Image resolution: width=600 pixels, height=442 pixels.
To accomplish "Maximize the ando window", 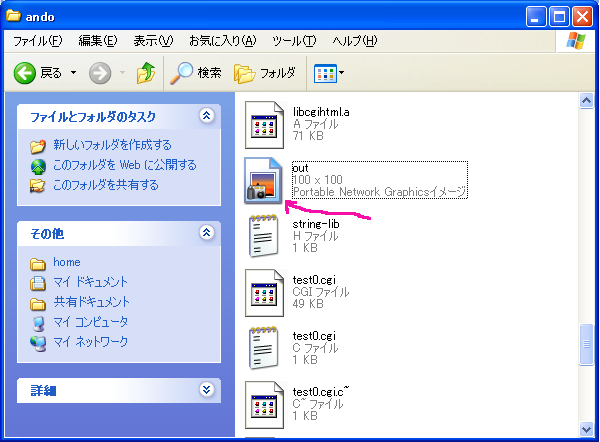I will [559, 17].
